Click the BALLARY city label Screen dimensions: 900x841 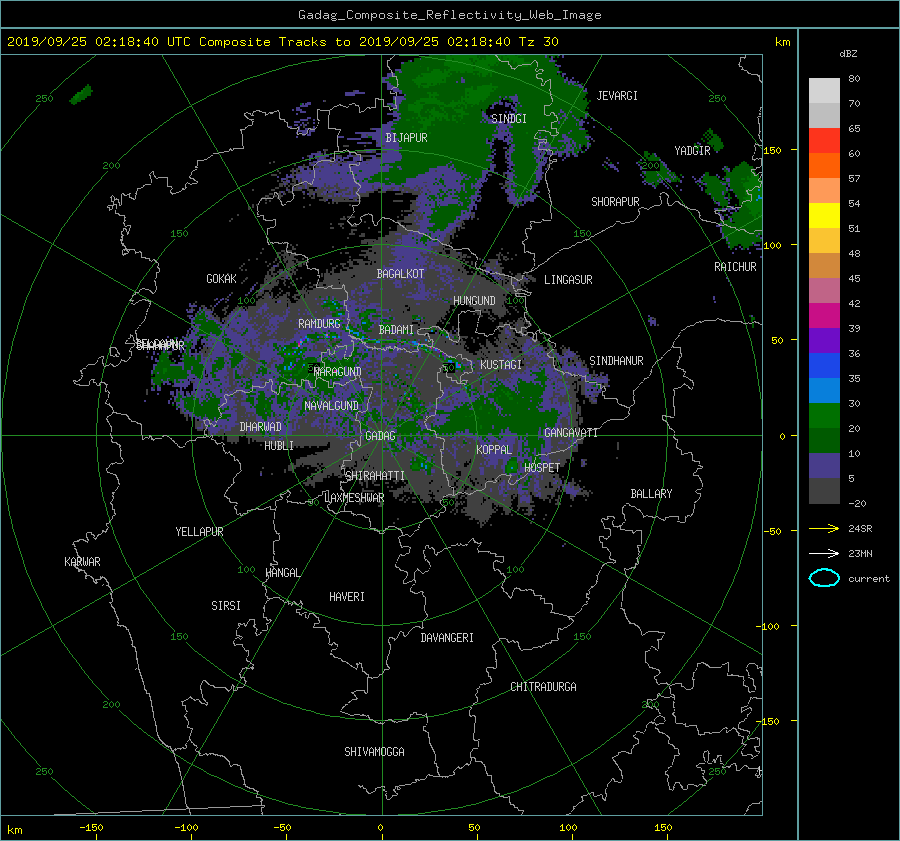click(651, 494)
